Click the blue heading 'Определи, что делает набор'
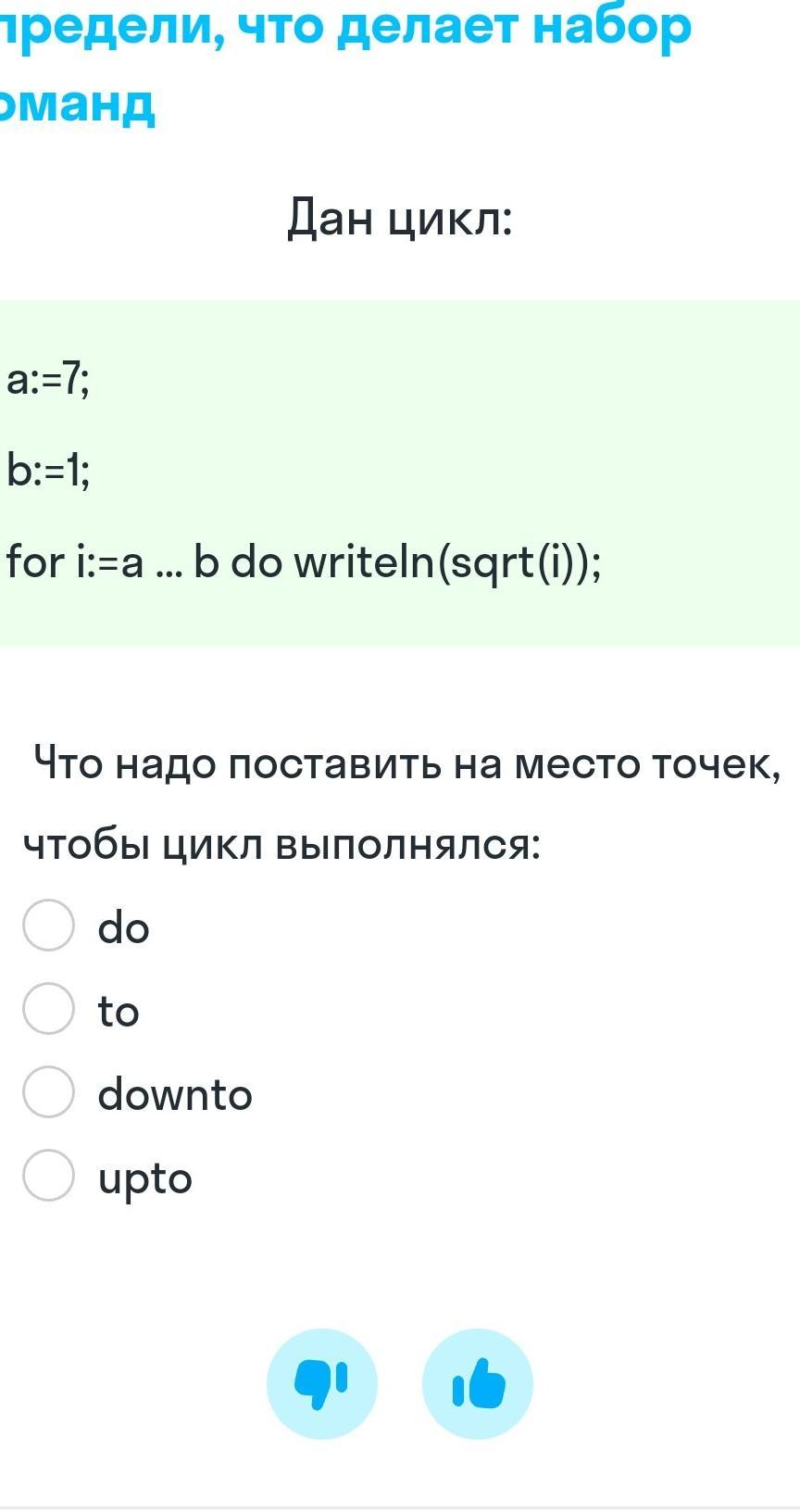Image resolution: width=800 pixels, height=1512 pixels. pyautogui.click(x=346, y=30)
